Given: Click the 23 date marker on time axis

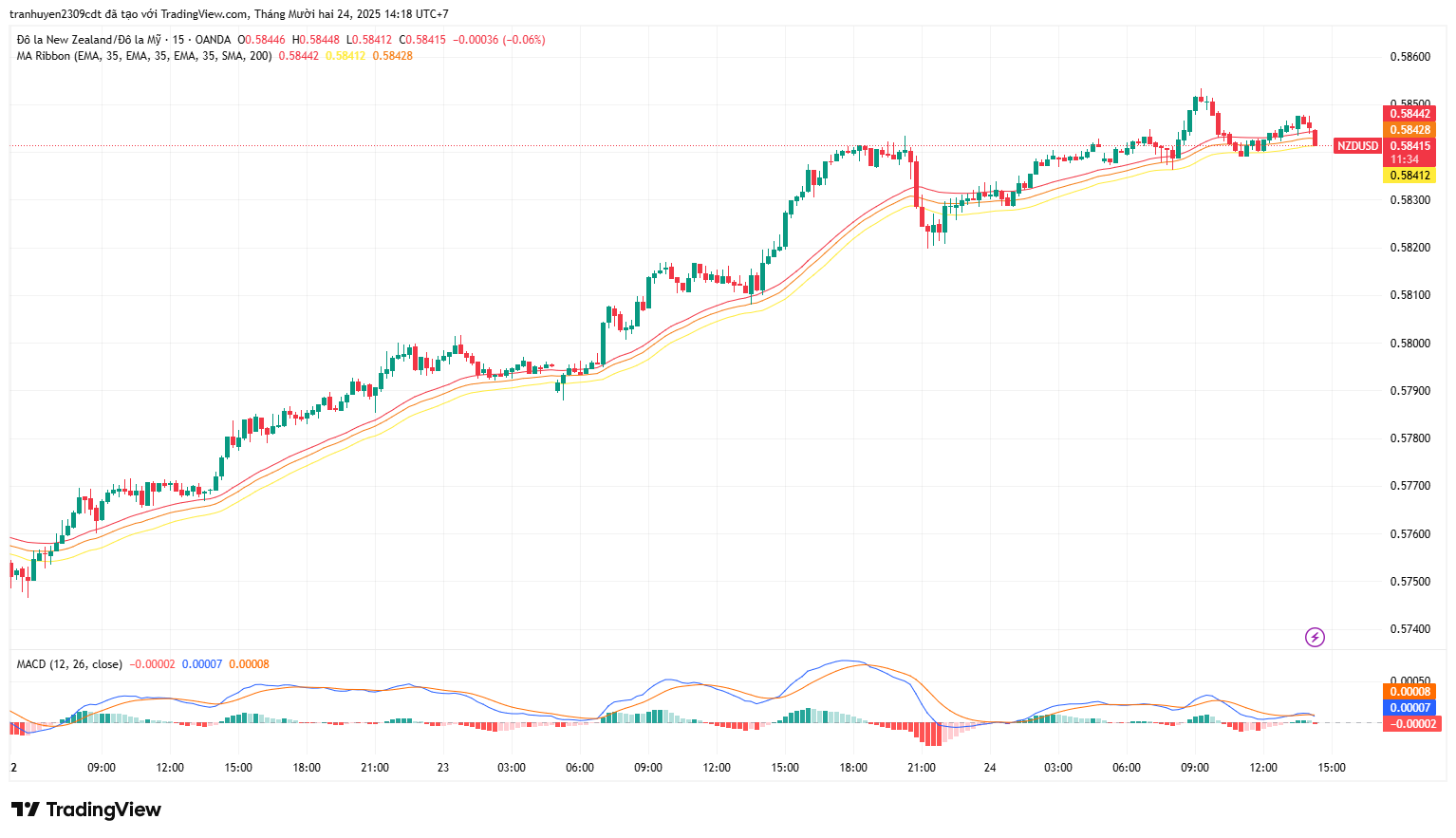Looking at the screenshot, I should pos(443,768).
